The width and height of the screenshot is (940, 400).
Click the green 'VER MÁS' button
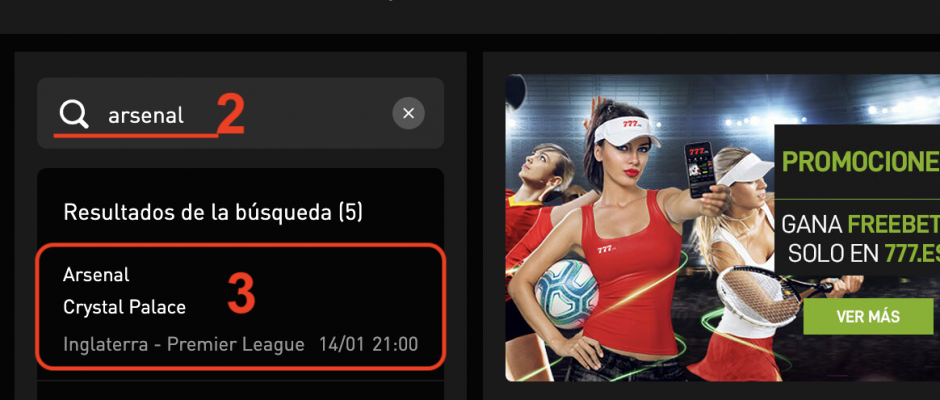868,317
